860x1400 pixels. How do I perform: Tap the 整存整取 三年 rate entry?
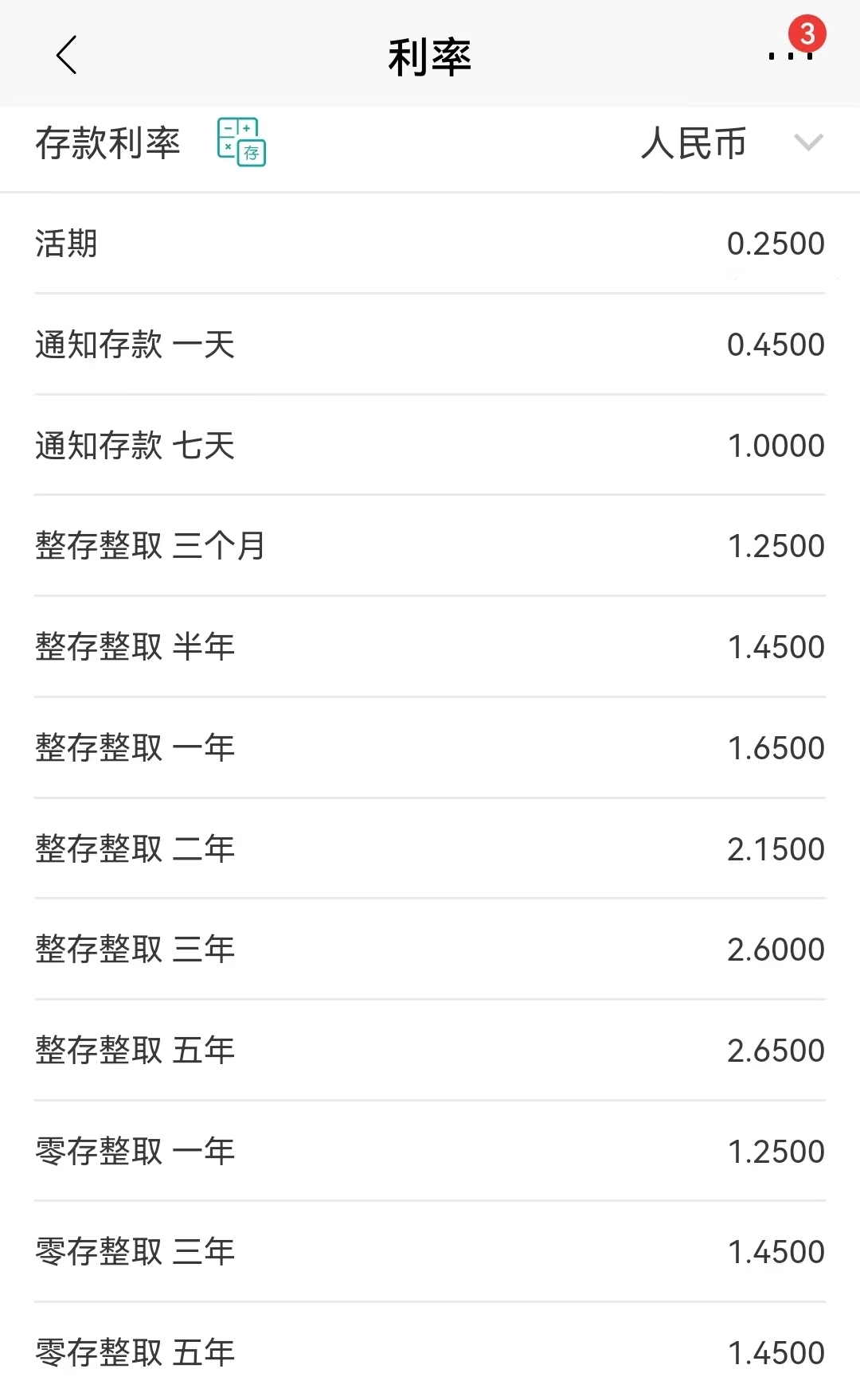point(430,950)
